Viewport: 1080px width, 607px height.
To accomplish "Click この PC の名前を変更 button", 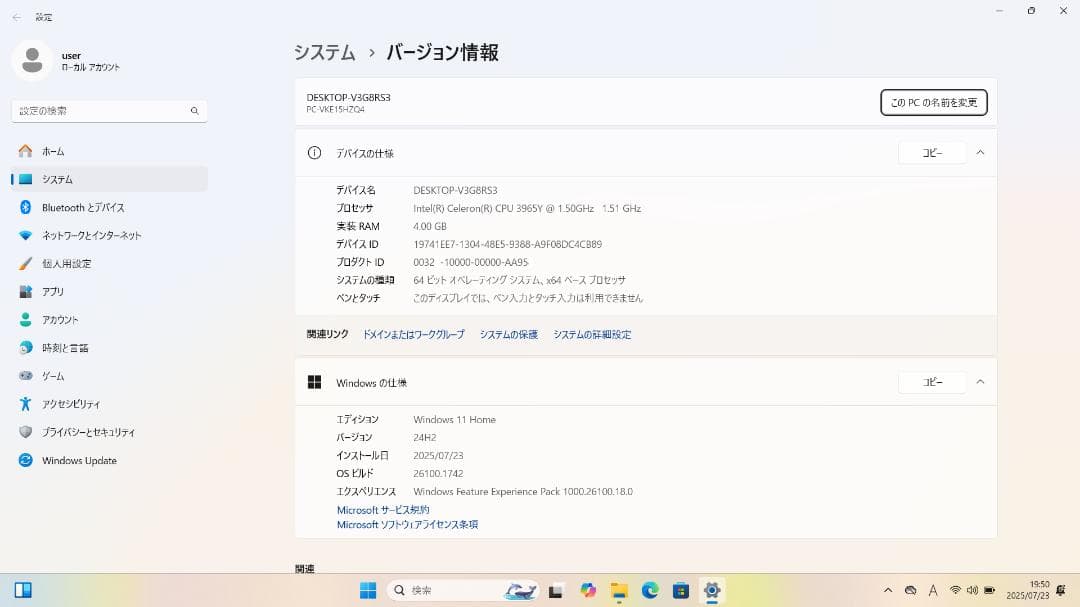I will [934, 103].
